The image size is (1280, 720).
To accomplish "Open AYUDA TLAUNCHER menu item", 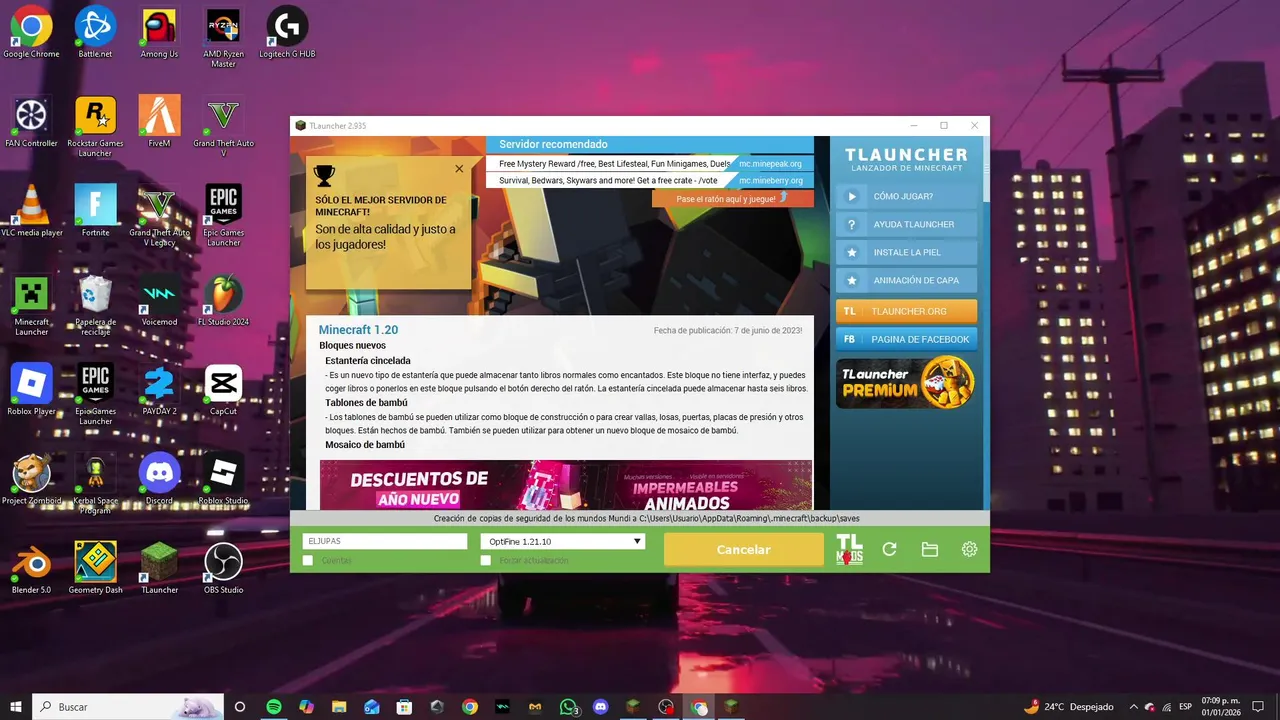I will coord(906,224).
